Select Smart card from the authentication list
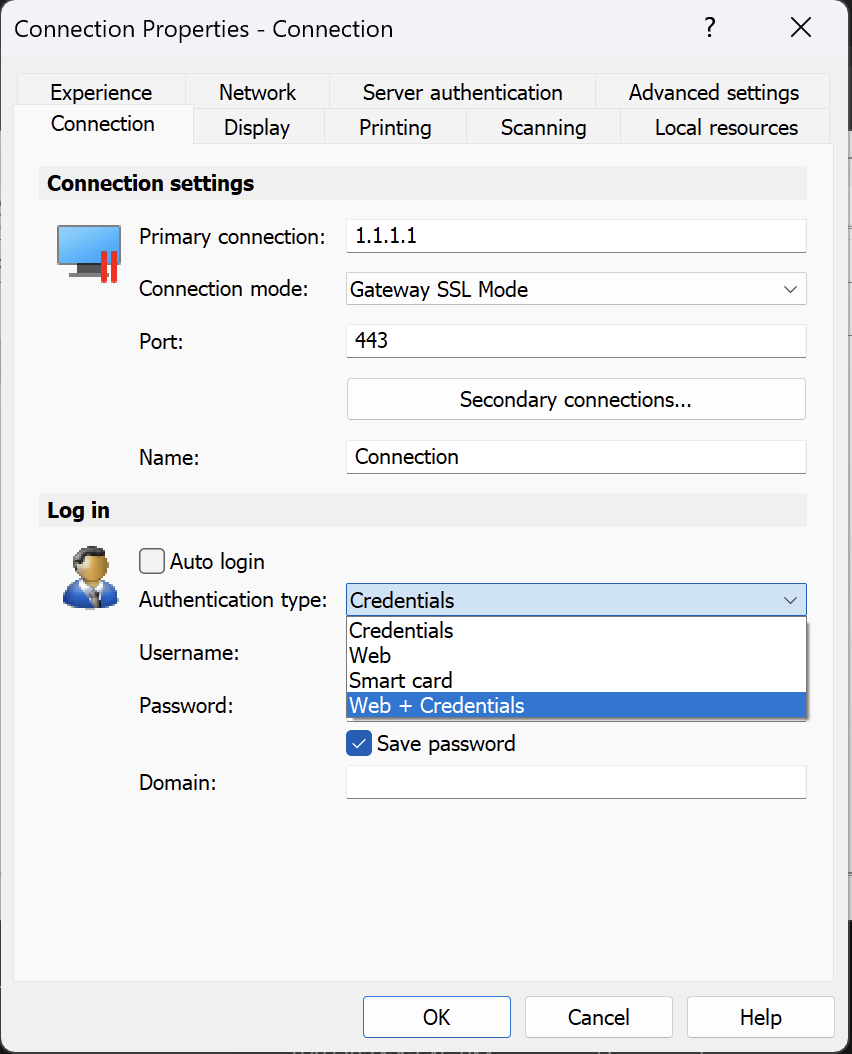 400,680
